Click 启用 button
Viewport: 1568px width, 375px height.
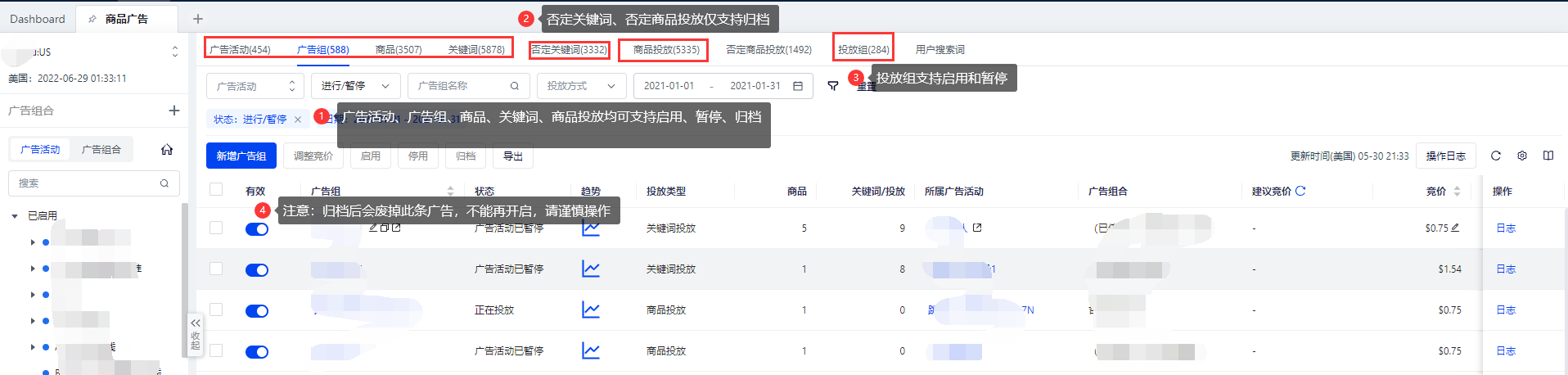point(371,156)
